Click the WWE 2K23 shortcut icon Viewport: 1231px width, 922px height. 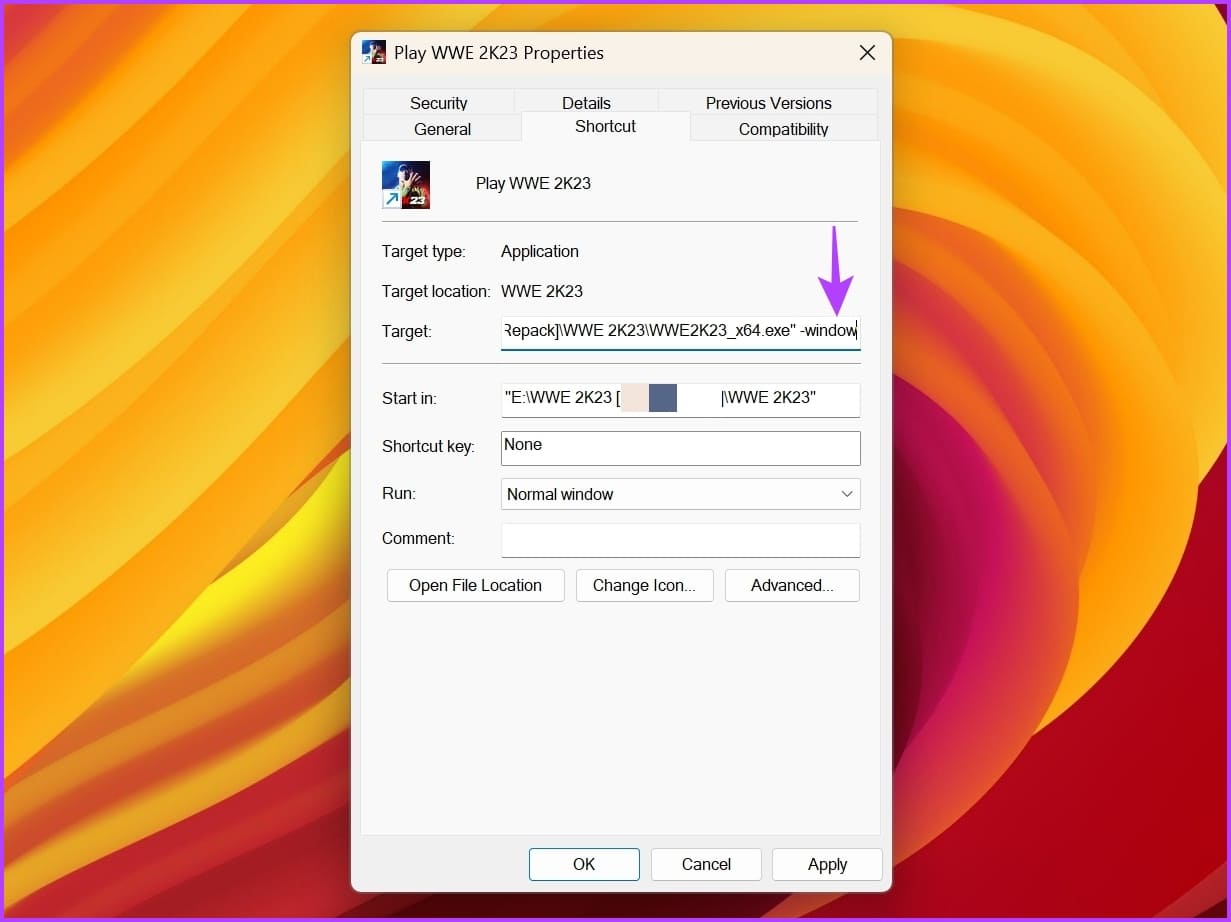(406, 185)
